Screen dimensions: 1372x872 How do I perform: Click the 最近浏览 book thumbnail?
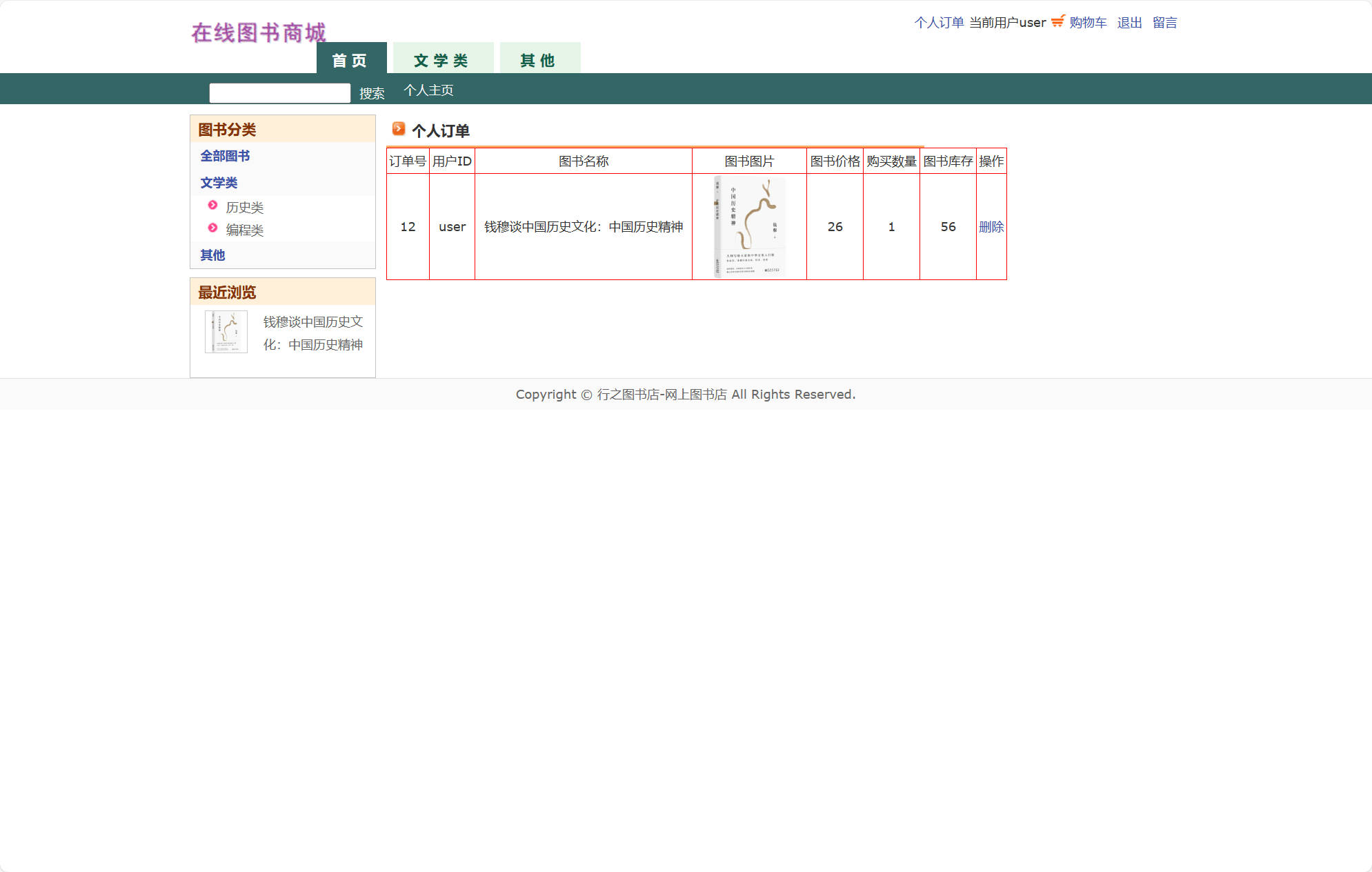(x=226, y=332)
